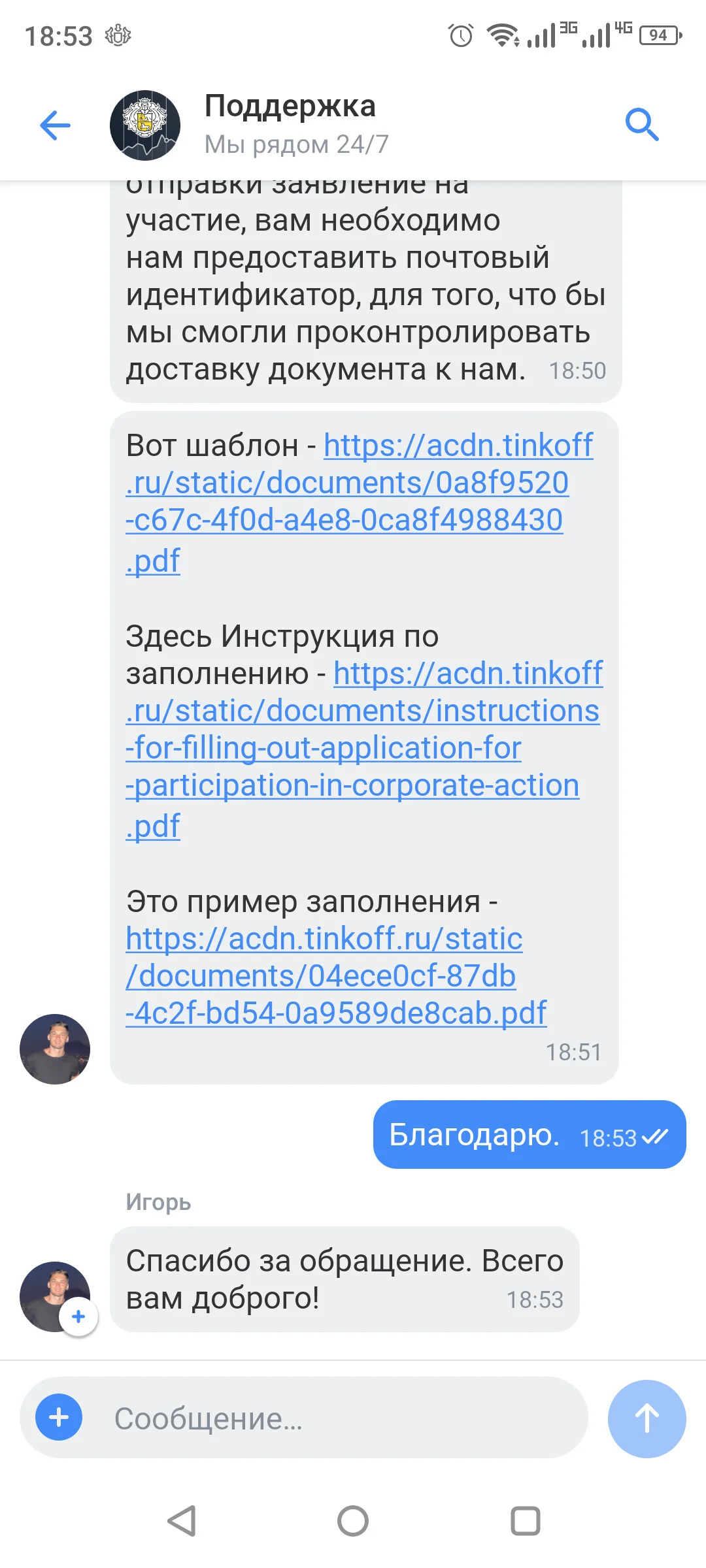Open the instructions-for-filling-out-application PDF link
706x1568 pixels.
(x=364, y=749)
